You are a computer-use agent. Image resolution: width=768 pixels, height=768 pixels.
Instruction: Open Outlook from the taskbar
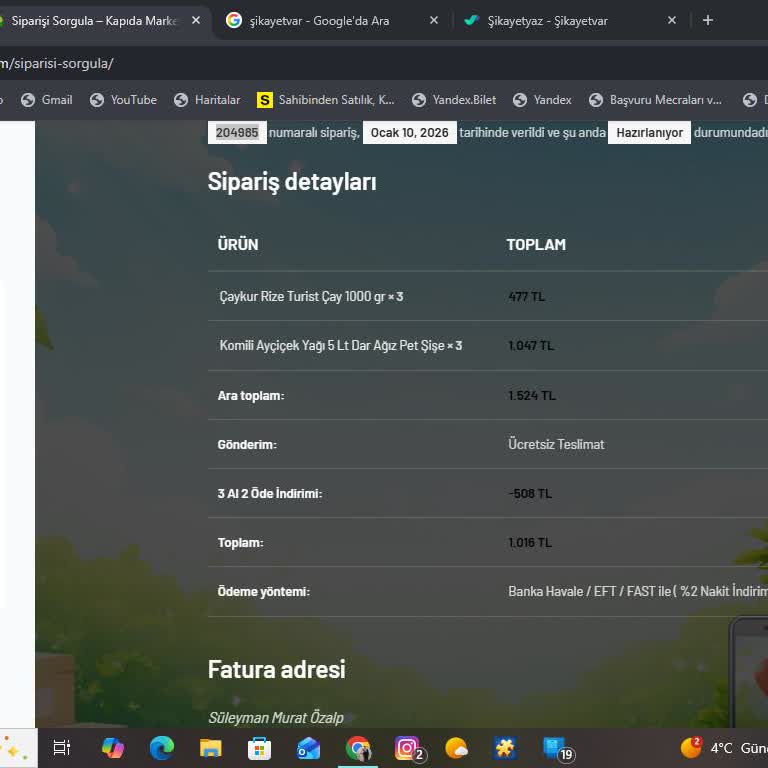click(x=309, y=747)
